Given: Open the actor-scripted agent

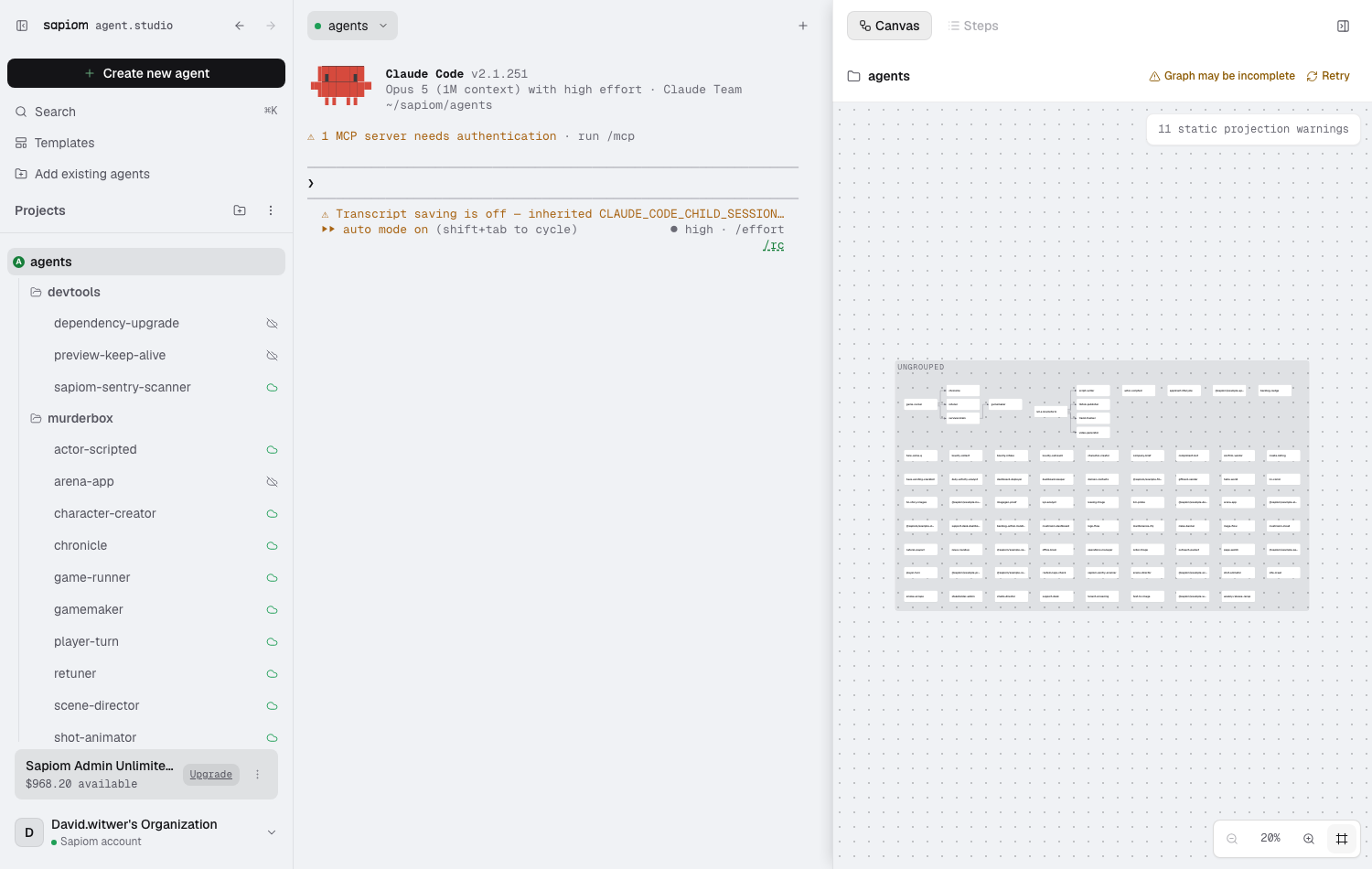Looking at the screenshot, I should 95,449.
